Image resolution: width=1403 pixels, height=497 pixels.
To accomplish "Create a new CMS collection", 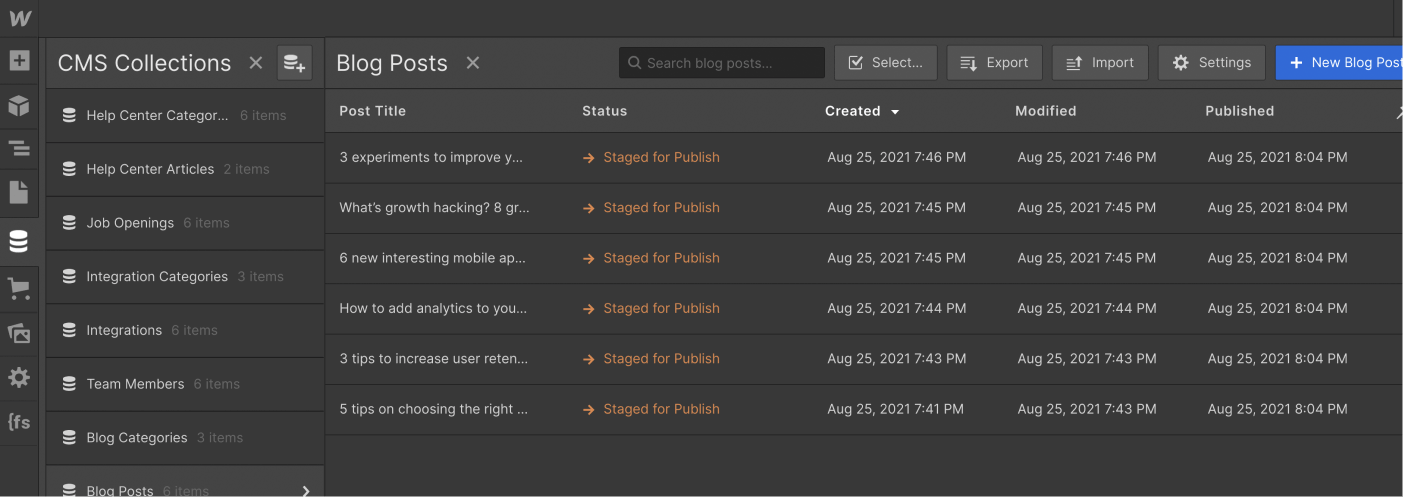I will click(x=294, y=63).
